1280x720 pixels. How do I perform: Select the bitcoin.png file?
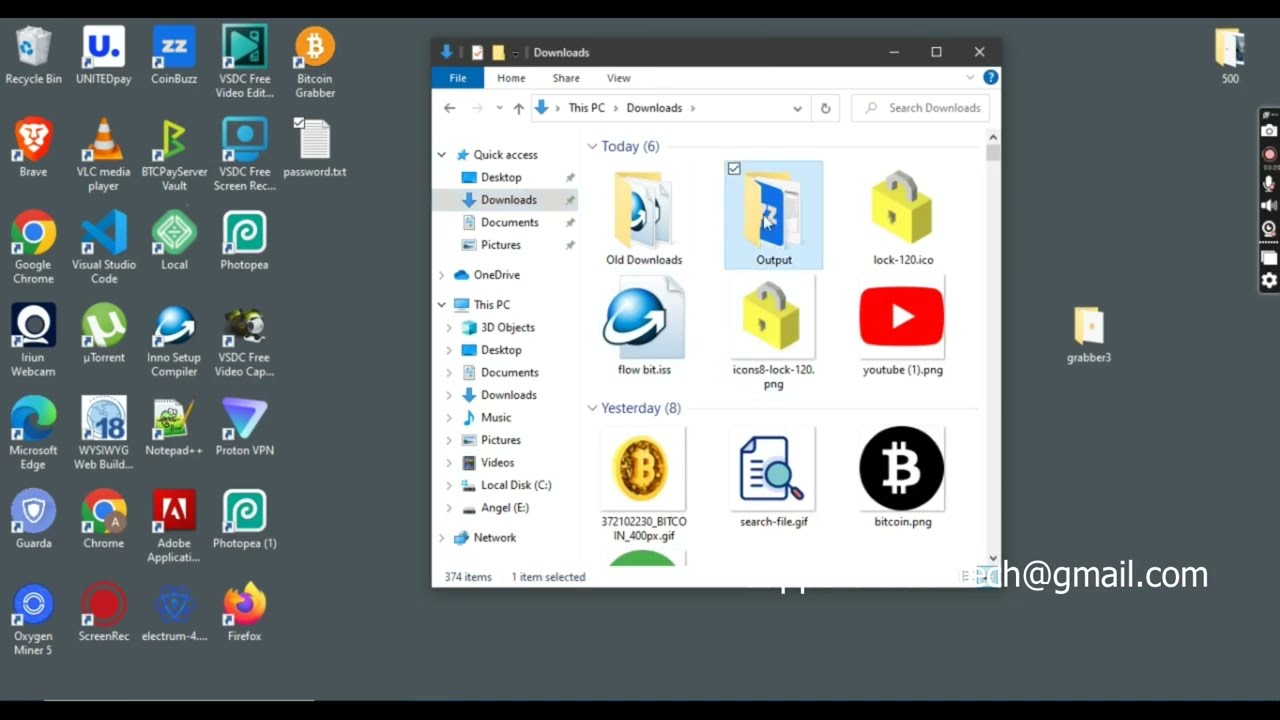pyautogui.click(x=902, y=478)
